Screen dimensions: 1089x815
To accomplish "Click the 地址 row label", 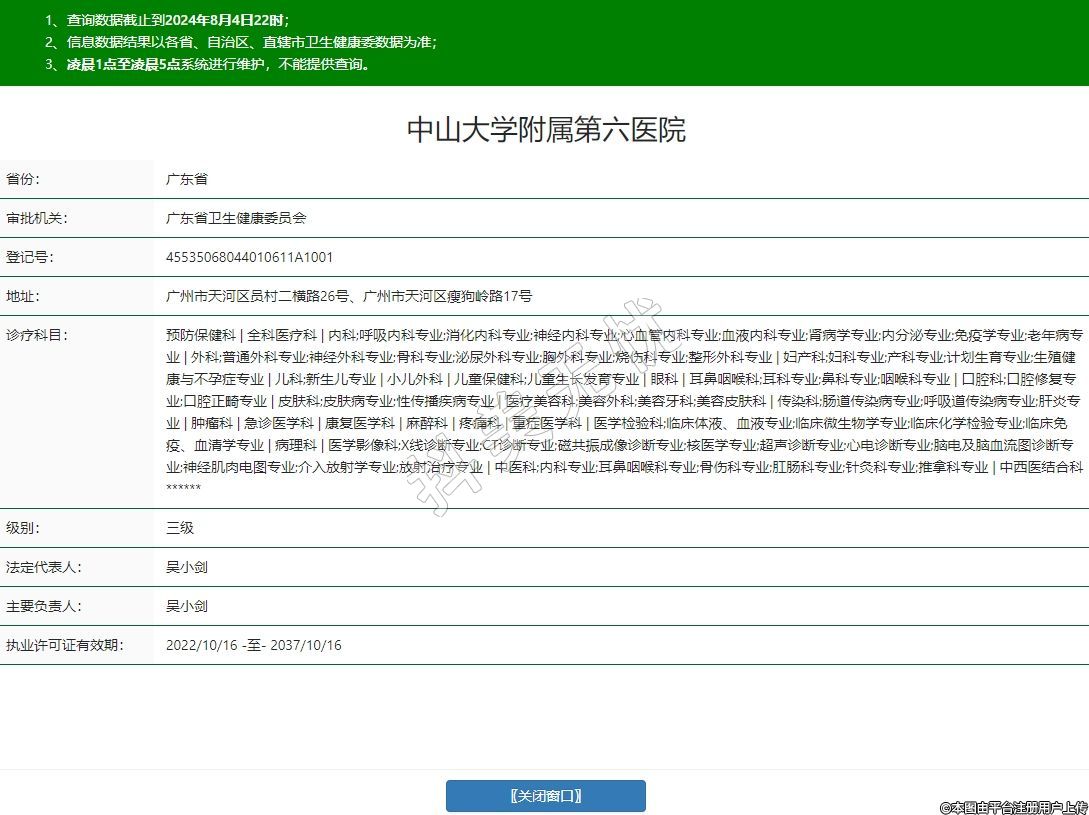I will tap(23, 296).
